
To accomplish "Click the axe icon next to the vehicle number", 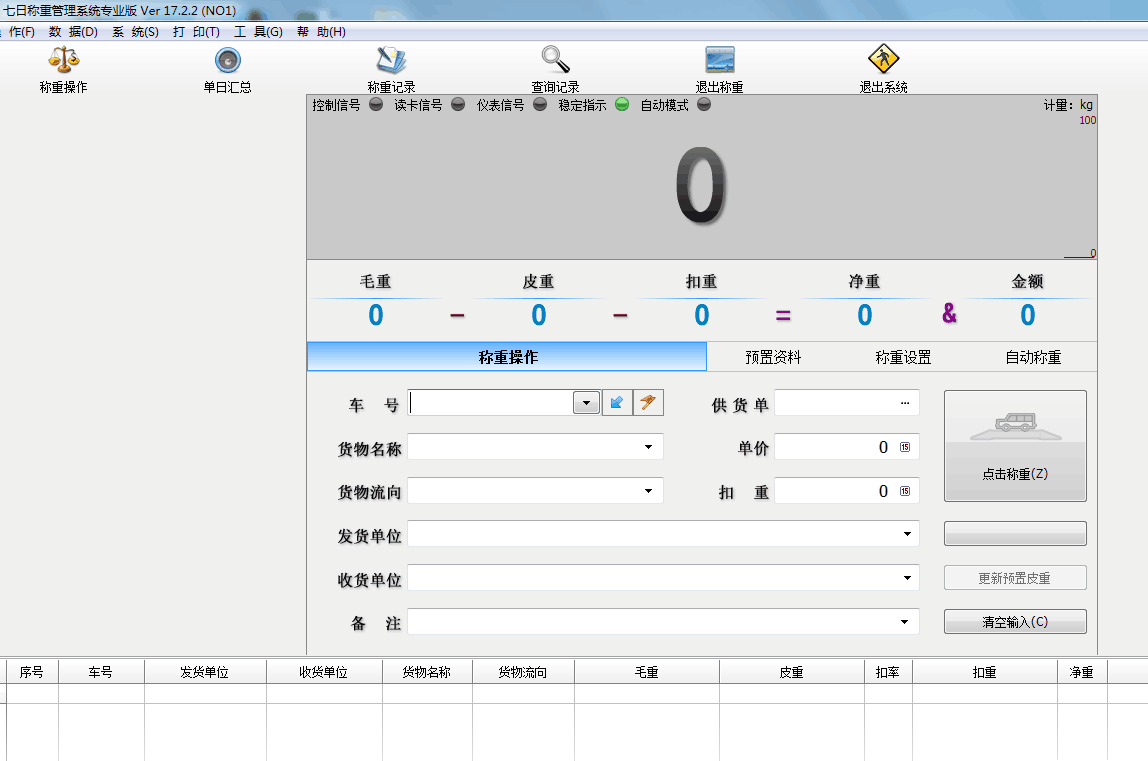I will (x=646, y=402).
